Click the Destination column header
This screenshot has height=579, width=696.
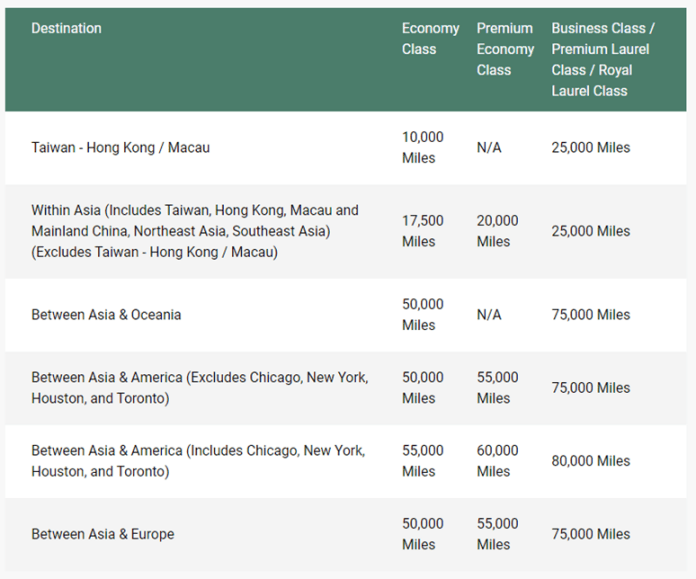click(66, 28)
